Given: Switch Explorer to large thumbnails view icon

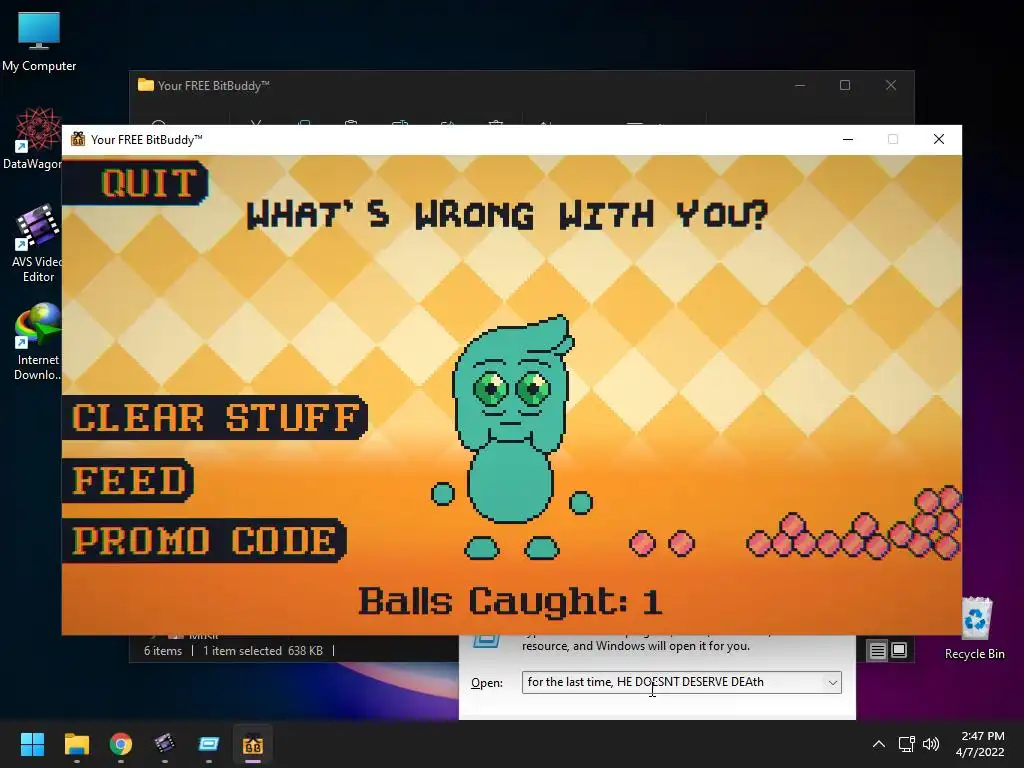Looking at the screenshot, I should click(x=899, y=650).
